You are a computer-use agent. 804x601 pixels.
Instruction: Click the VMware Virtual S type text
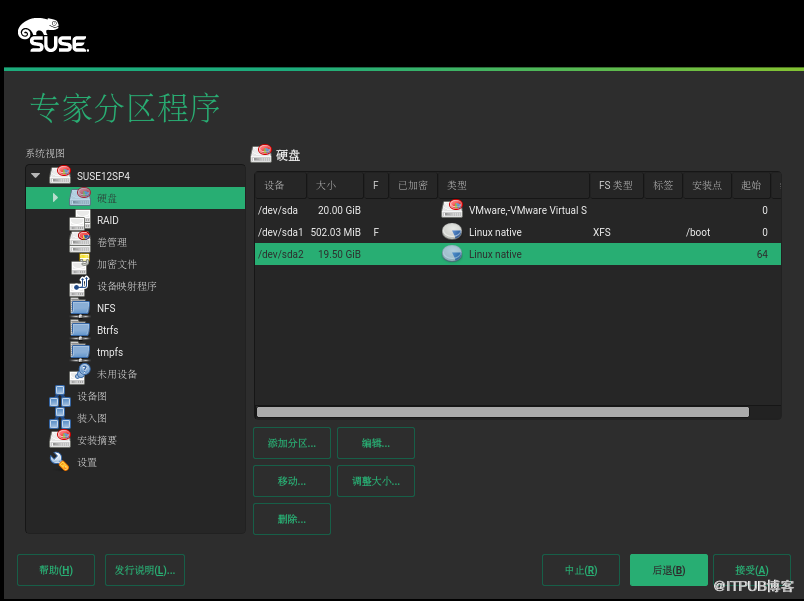point(528,210)
